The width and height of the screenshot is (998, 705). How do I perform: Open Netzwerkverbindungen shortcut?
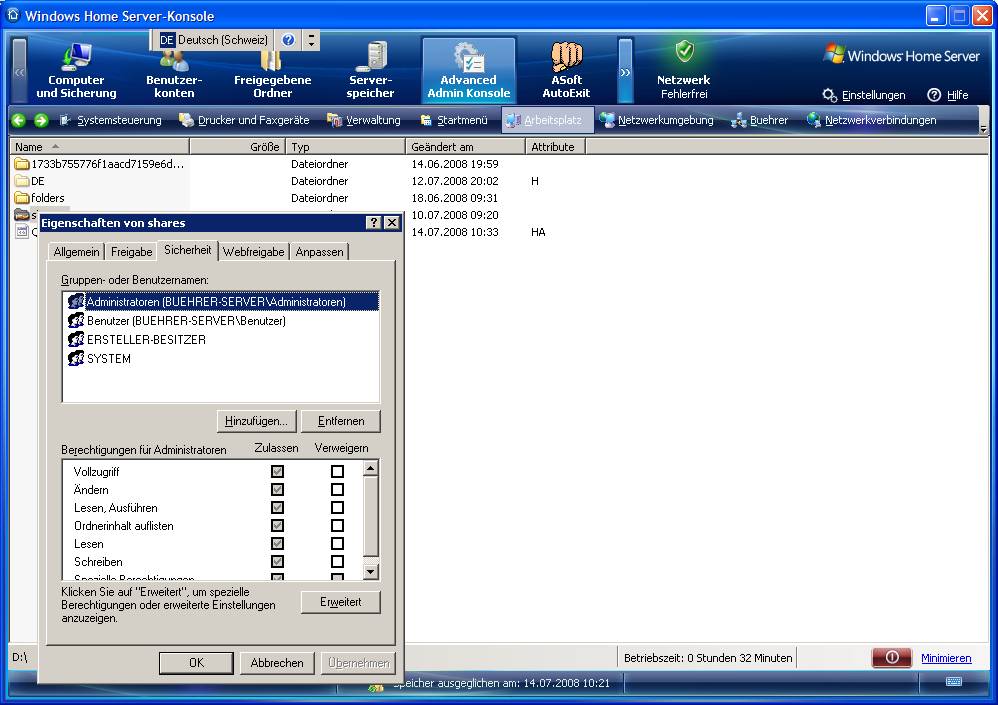coord(871,120)
